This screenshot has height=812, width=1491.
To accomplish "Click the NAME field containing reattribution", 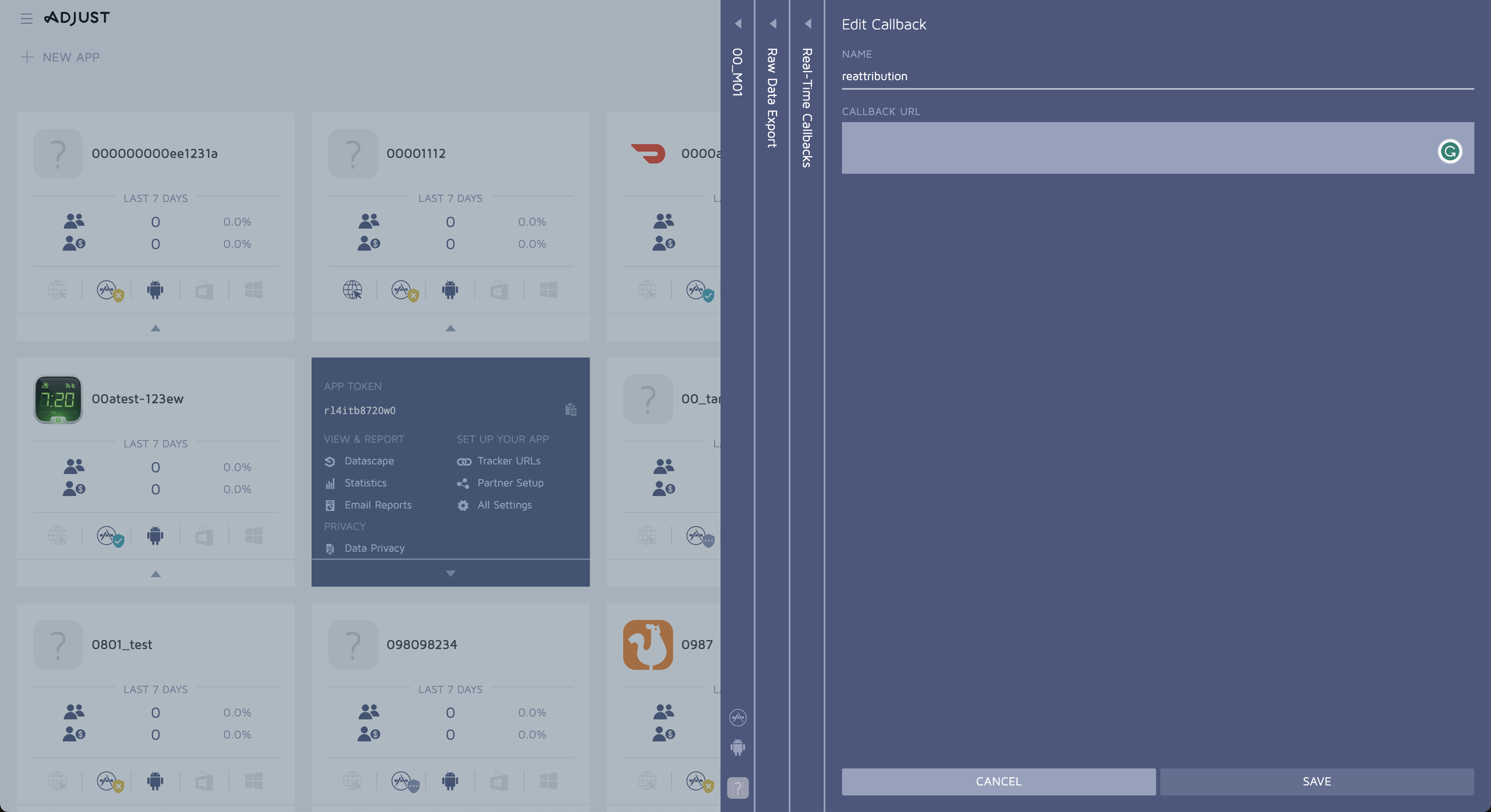I will coord(1014,76).
